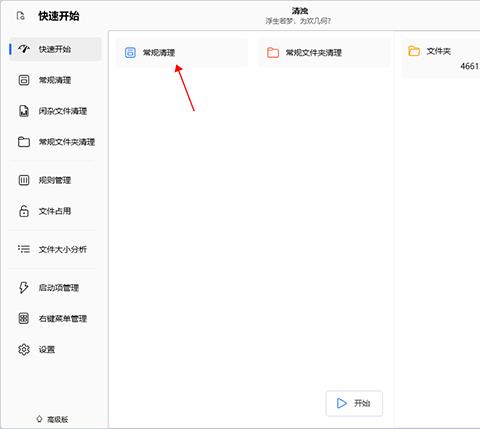The height and width of the screenshot is (429, 480).
Task: Go to 规则管理 menu entry
Action: [55, 180]
